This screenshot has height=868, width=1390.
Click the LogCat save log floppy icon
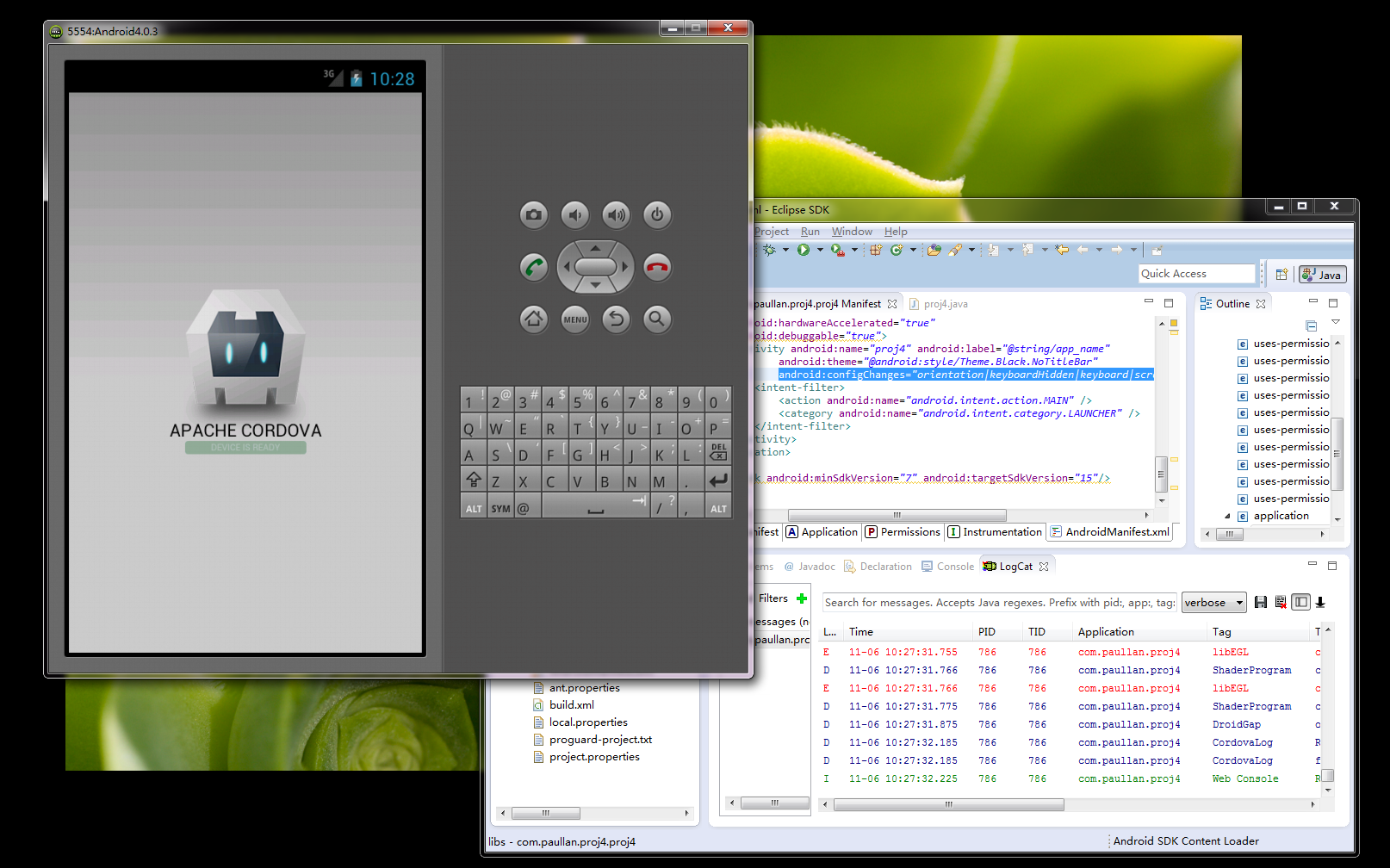coord(1261,602)
